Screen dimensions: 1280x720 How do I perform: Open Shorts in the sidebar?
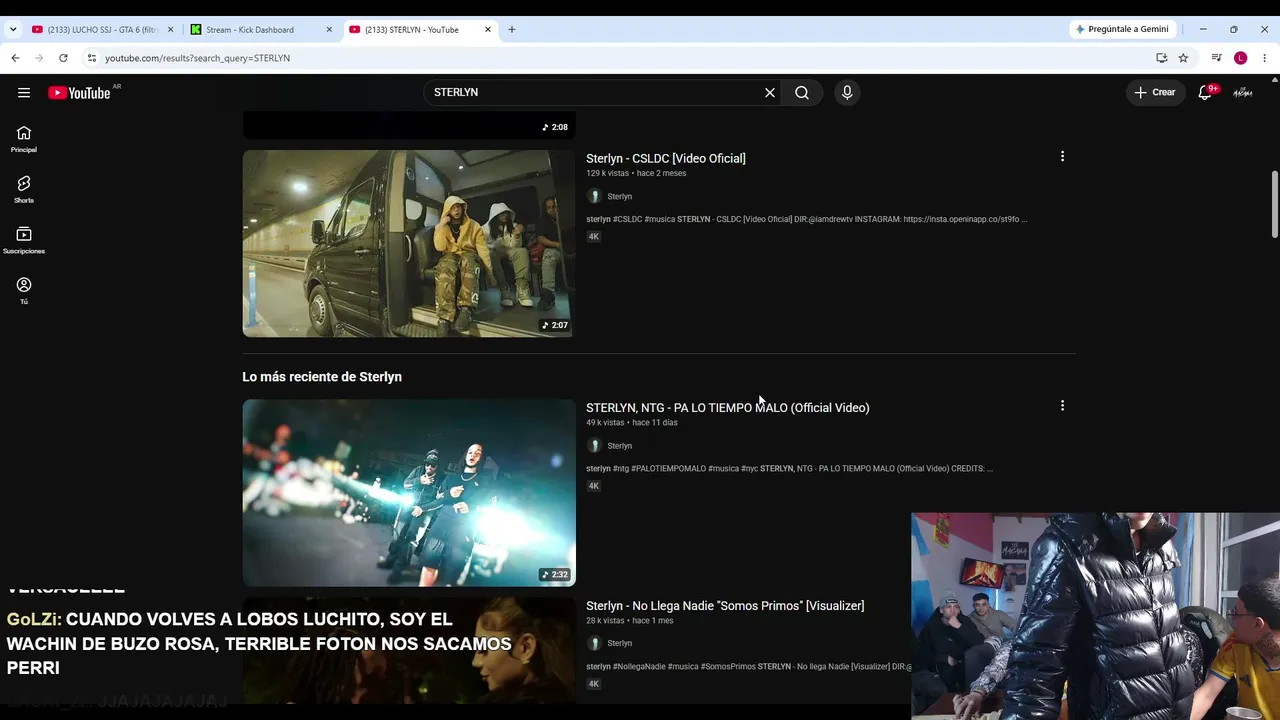coord(24,190)
